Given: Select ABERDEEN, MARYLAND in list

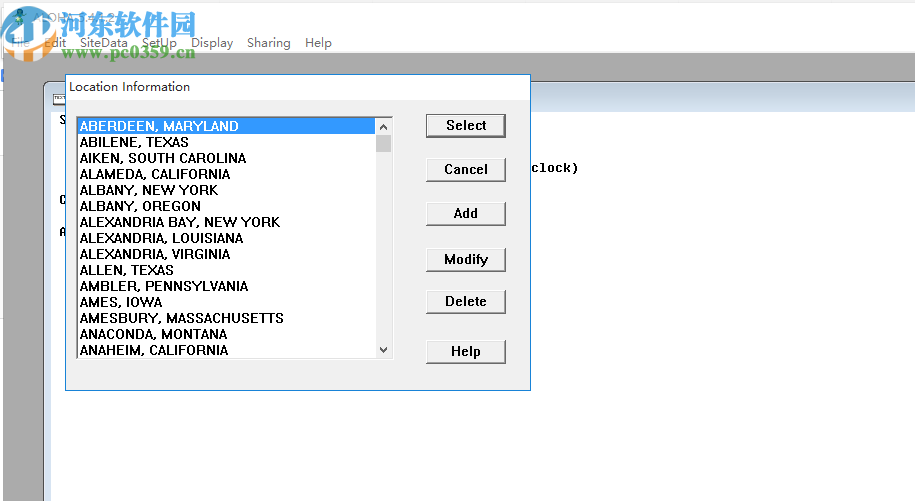Looking at the screenshot, I should (x=226, y=126).
